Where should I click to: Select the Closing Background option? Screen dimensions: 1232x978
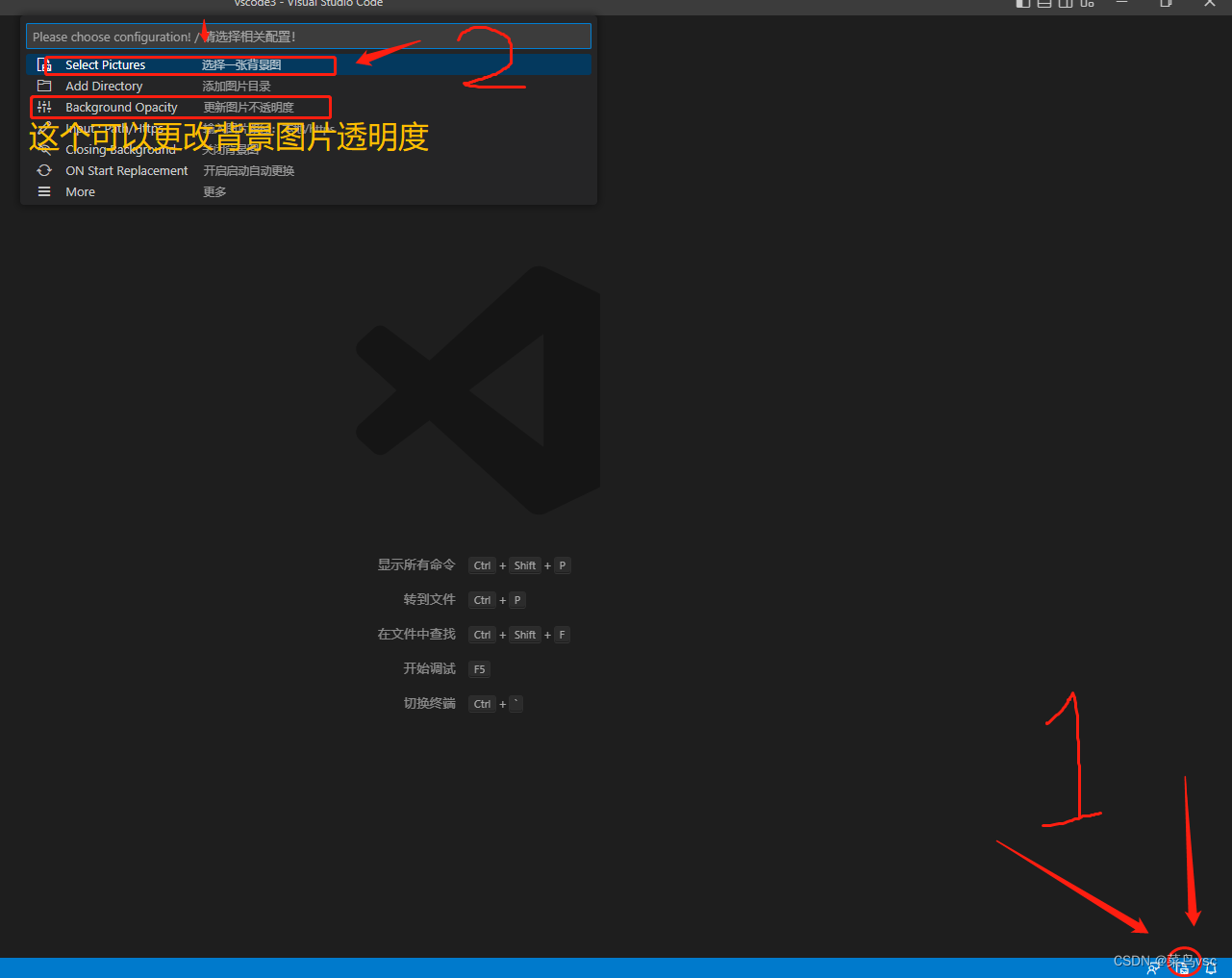click(309, 149)
